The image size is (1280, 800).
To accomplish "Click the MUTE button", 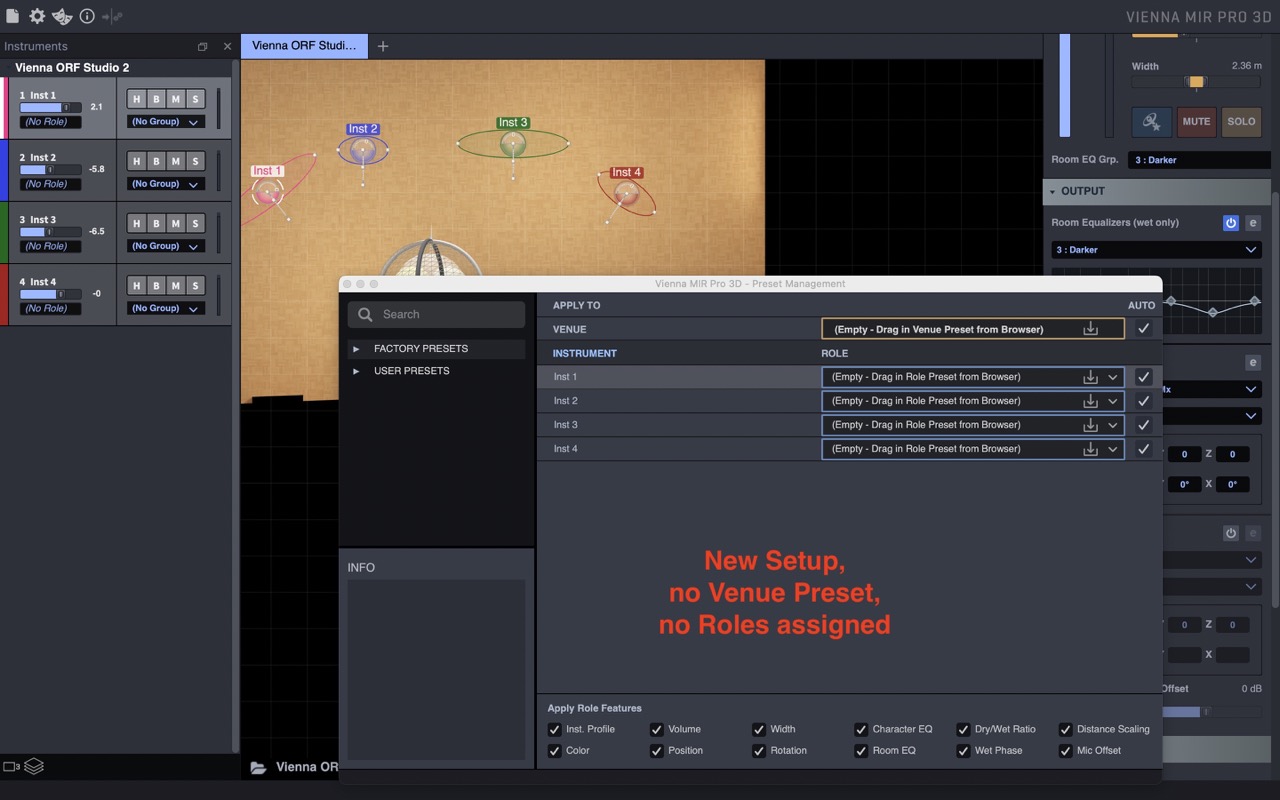I will (x=1196, y=122).
